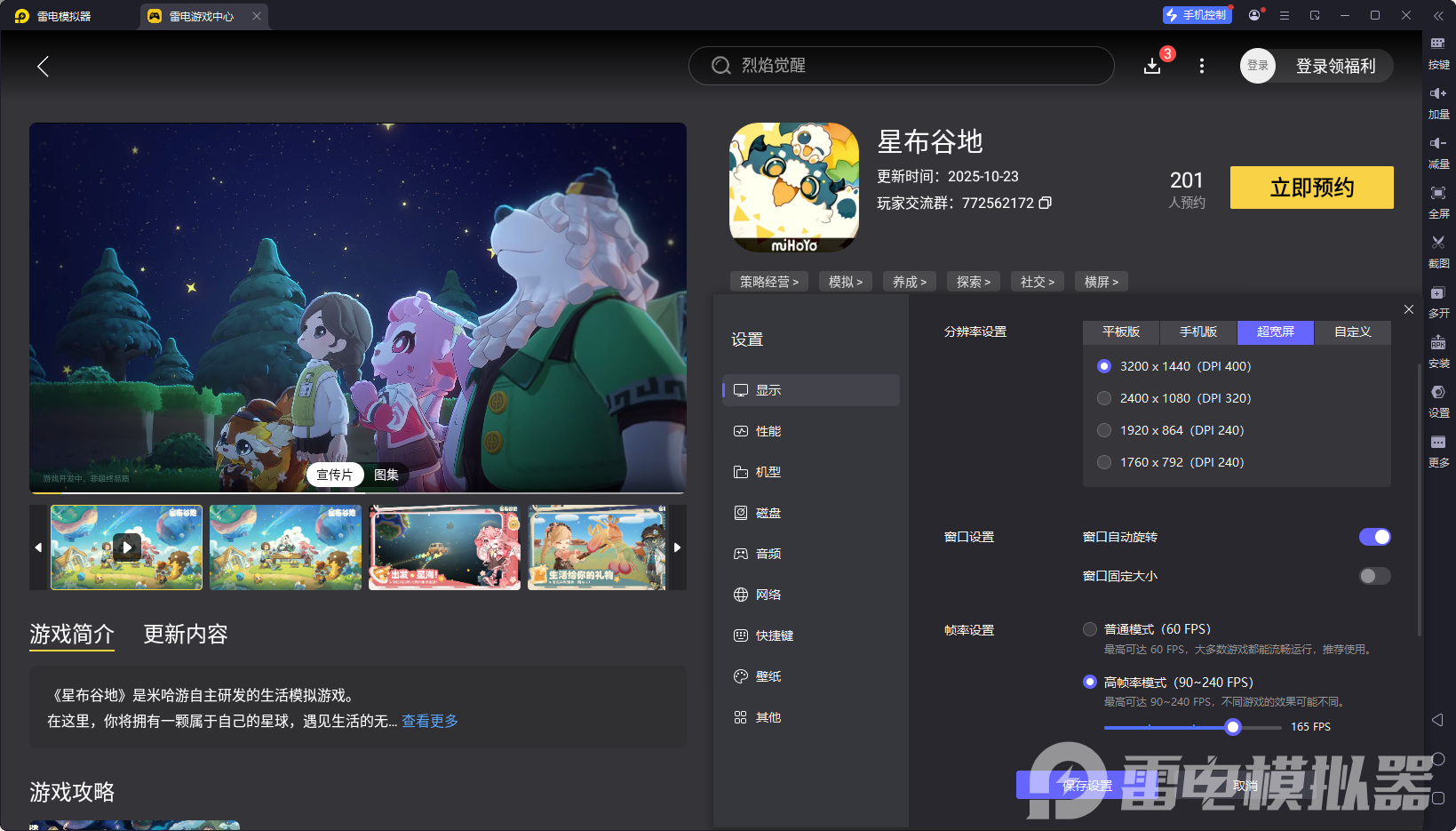Open the 音频 audio settings section
This screenshot has width=1456, height=831.
[x=768, y=553]
